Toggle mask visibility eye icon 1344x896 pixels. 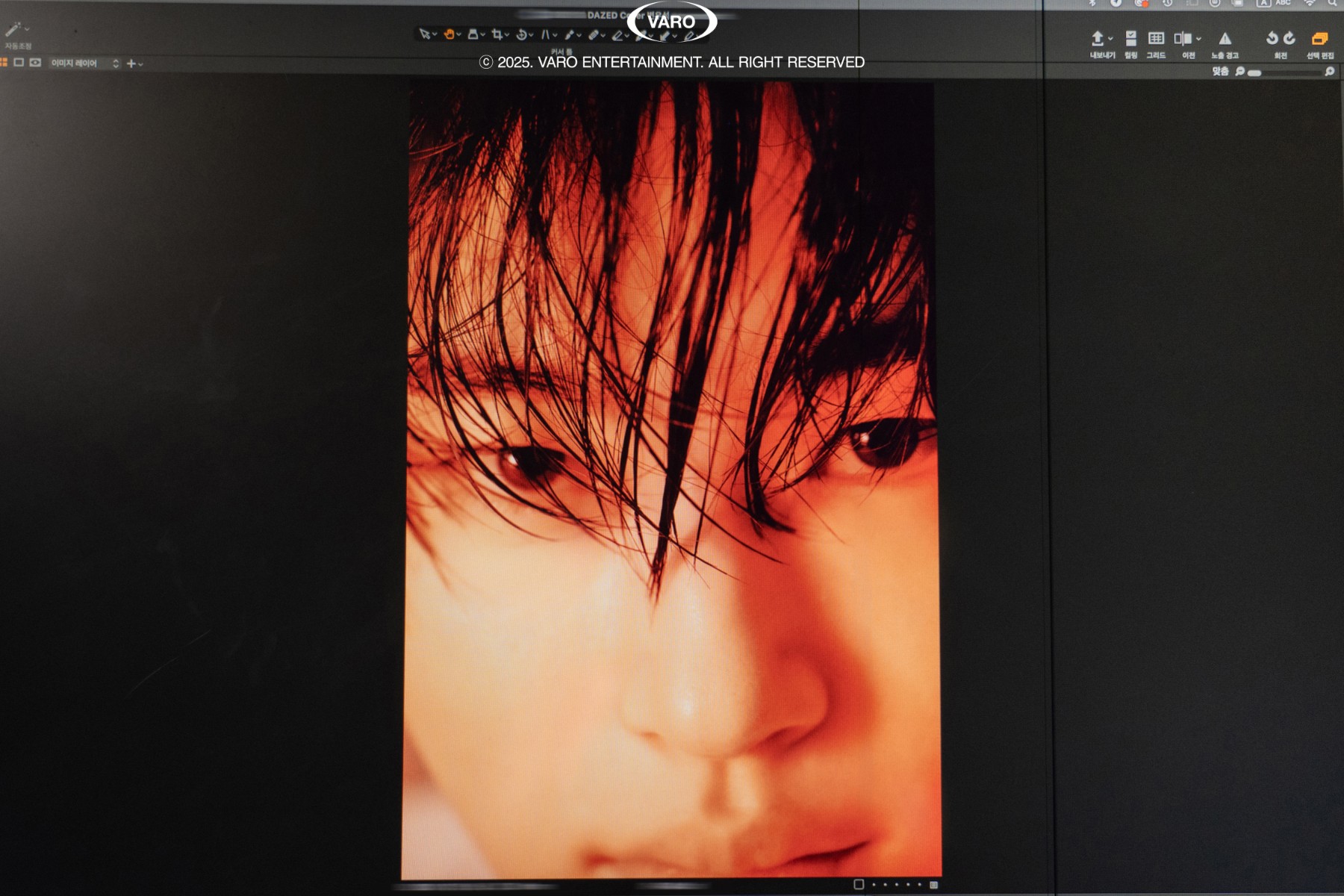(35, 63)
